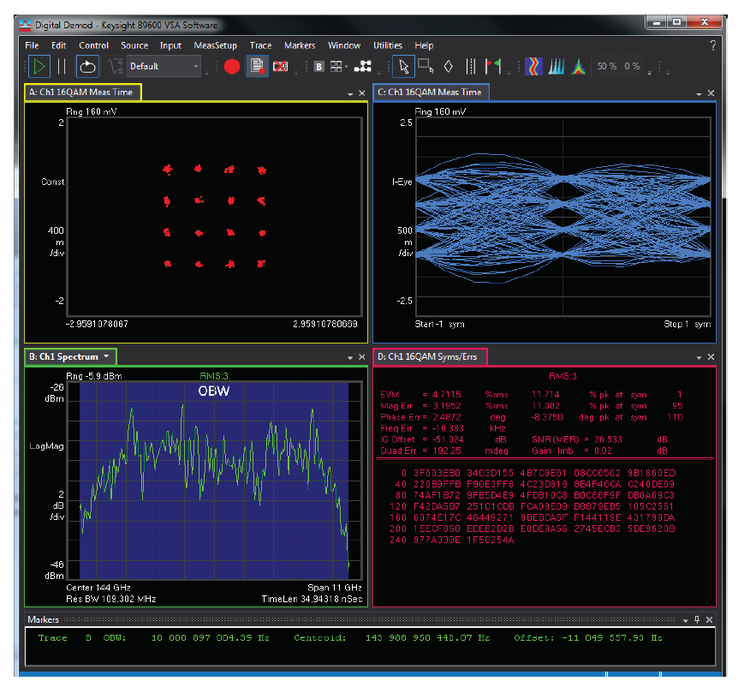750x693 pixels.
Task: Toggle the spectrogram color display icon
Action: (x=532, y=67)
